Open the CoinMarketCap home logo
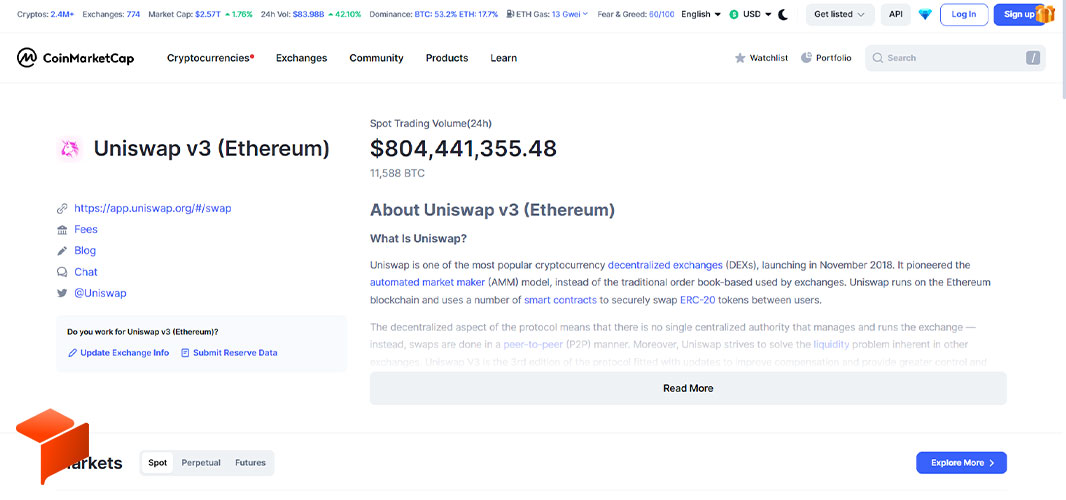Viewport: 1066px width, 500px height. tap(75, 58)
